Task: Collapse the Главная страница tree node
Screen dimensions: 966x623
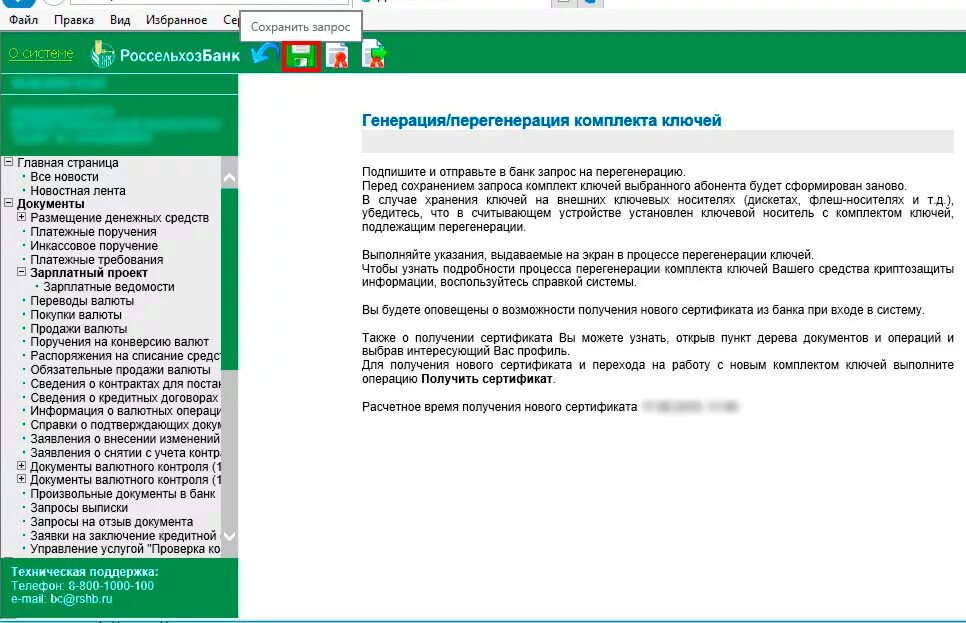Action: click(x=9, y=162)
